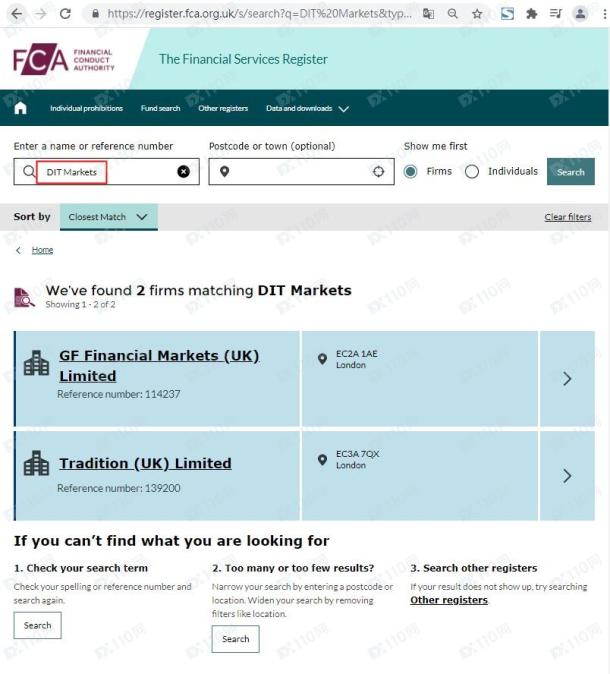Image resolution: width=610 pixels, height=674 pixels.
Task: Click the FCA logo
Action: [x=64, y=59]
